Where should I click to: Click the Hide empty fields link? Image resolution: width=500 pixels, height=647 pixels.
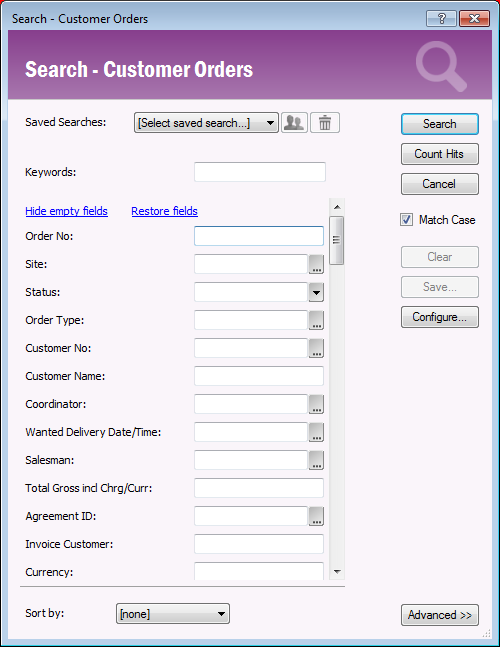pyautogui.click(x=66, y=211)
